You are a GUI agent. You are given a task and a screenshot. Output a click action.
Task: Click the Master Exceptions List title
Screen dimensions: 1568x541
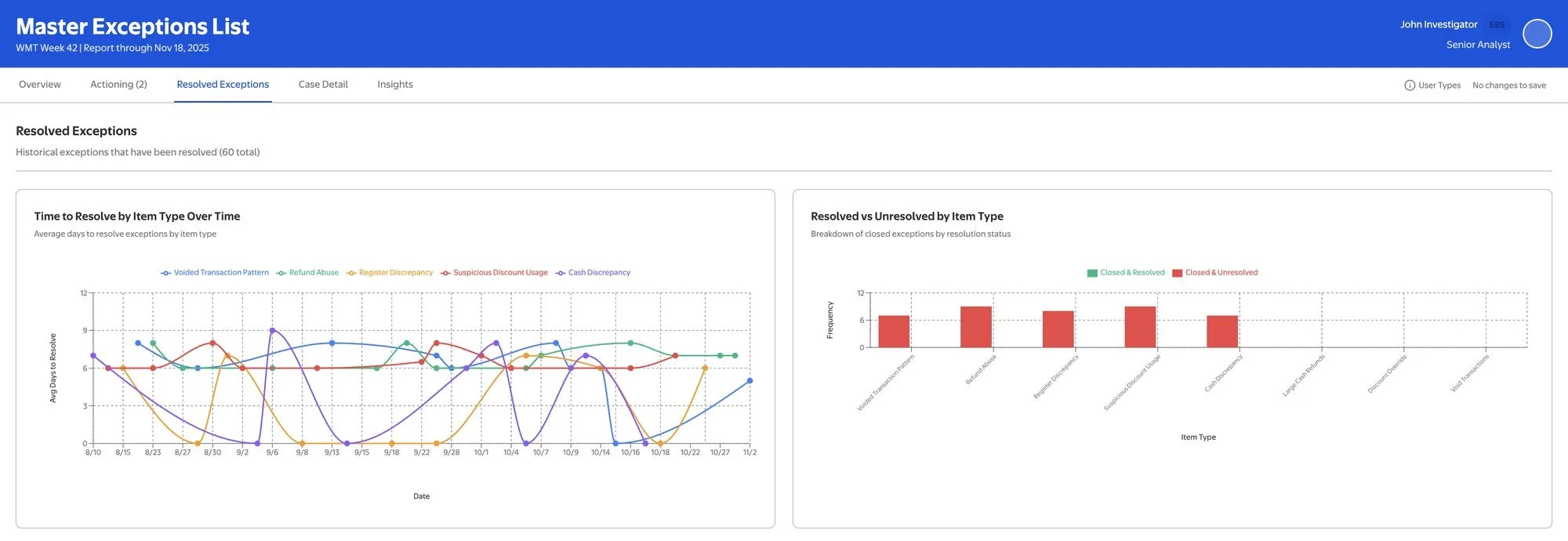[x=132, y=27]
